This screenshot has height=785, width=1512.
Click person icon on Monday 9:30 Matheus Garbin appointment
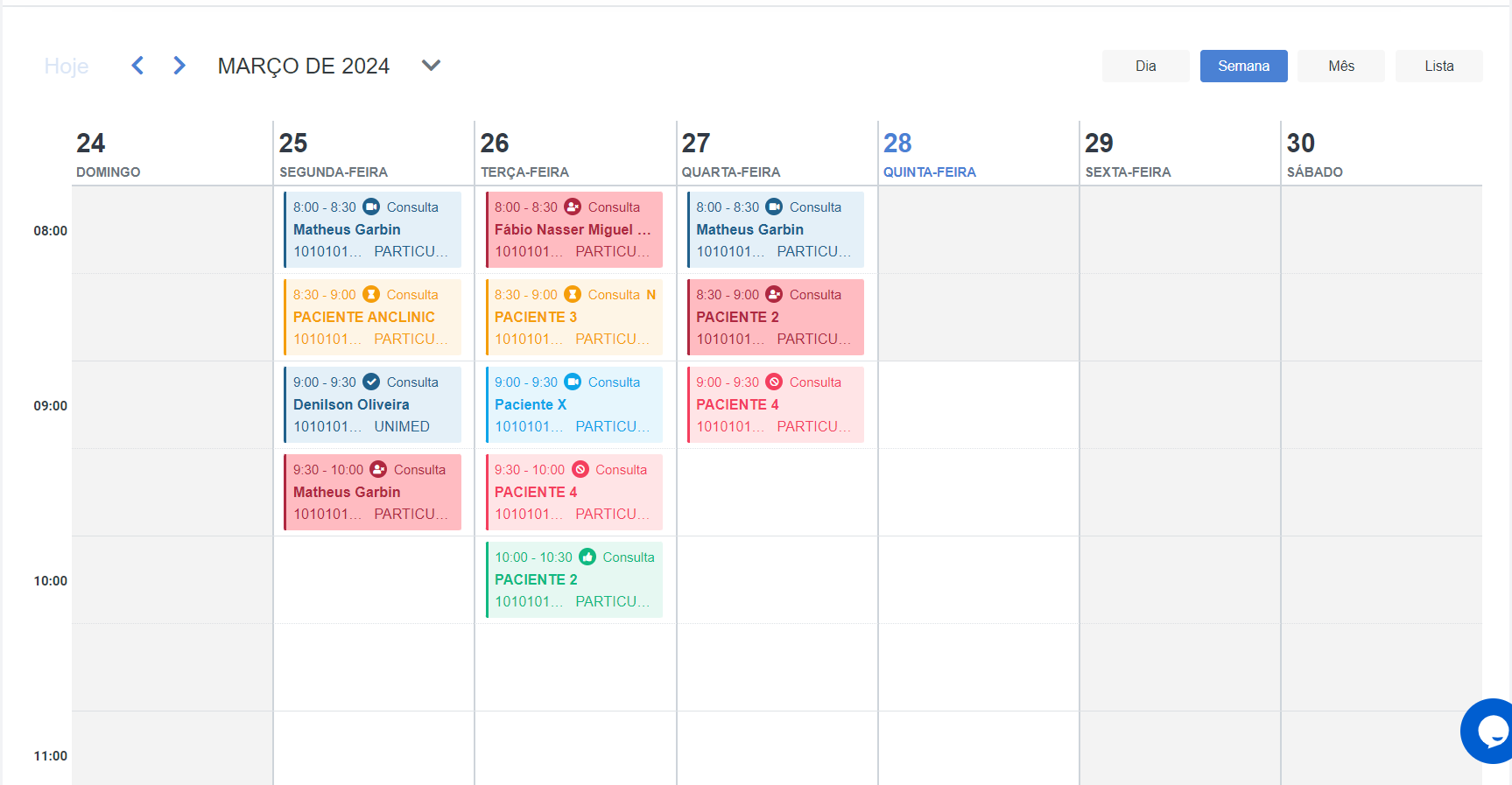(378, 469)
